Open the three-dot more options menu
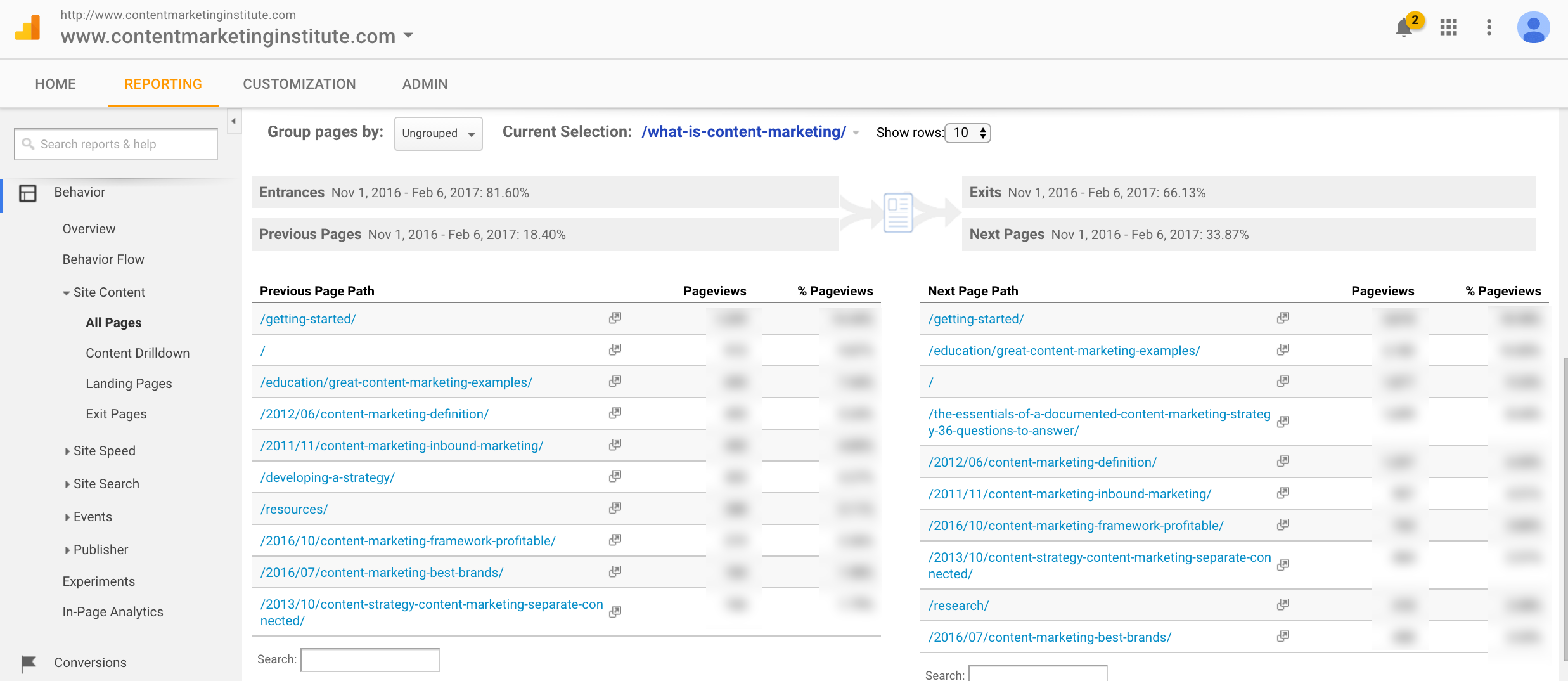 click(x=1489, y=27)
